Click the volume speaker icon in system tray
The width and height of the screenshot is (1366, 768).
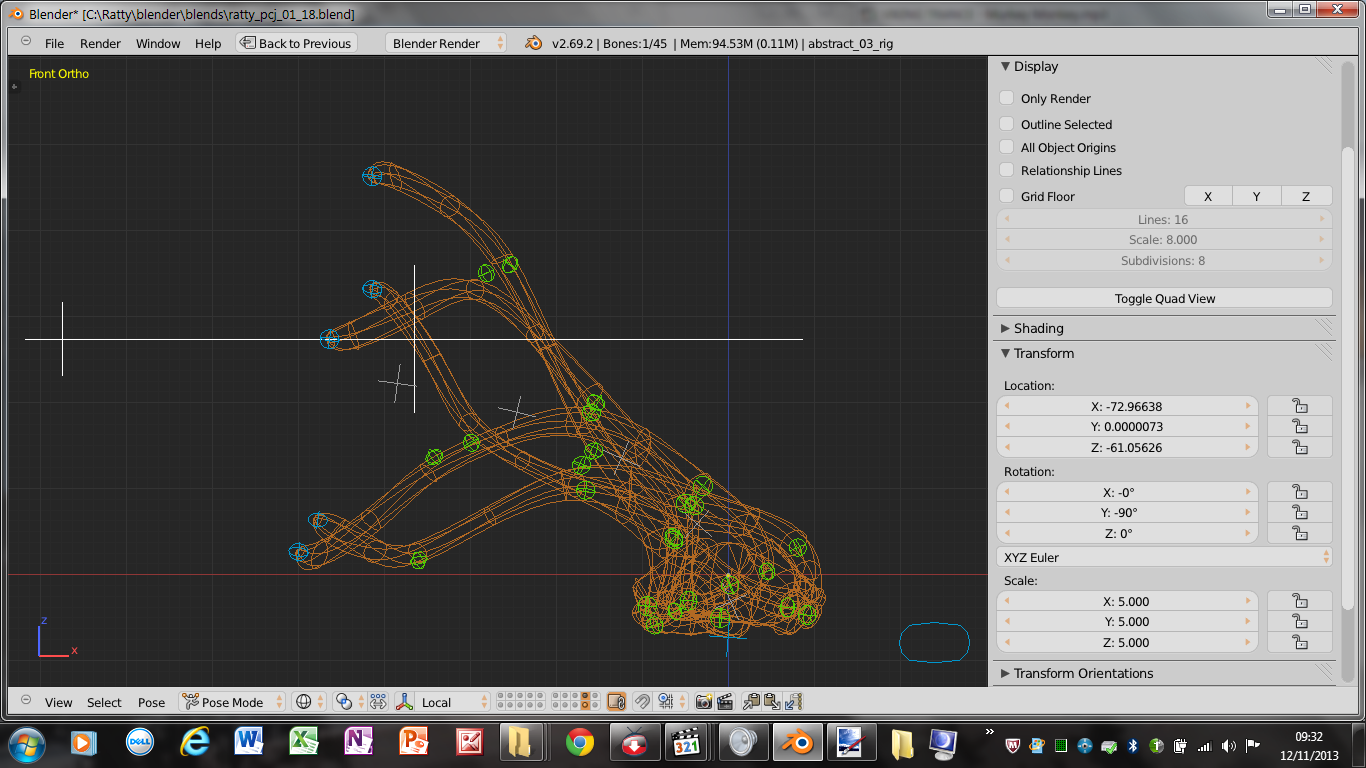click(x=1228, y=745)
